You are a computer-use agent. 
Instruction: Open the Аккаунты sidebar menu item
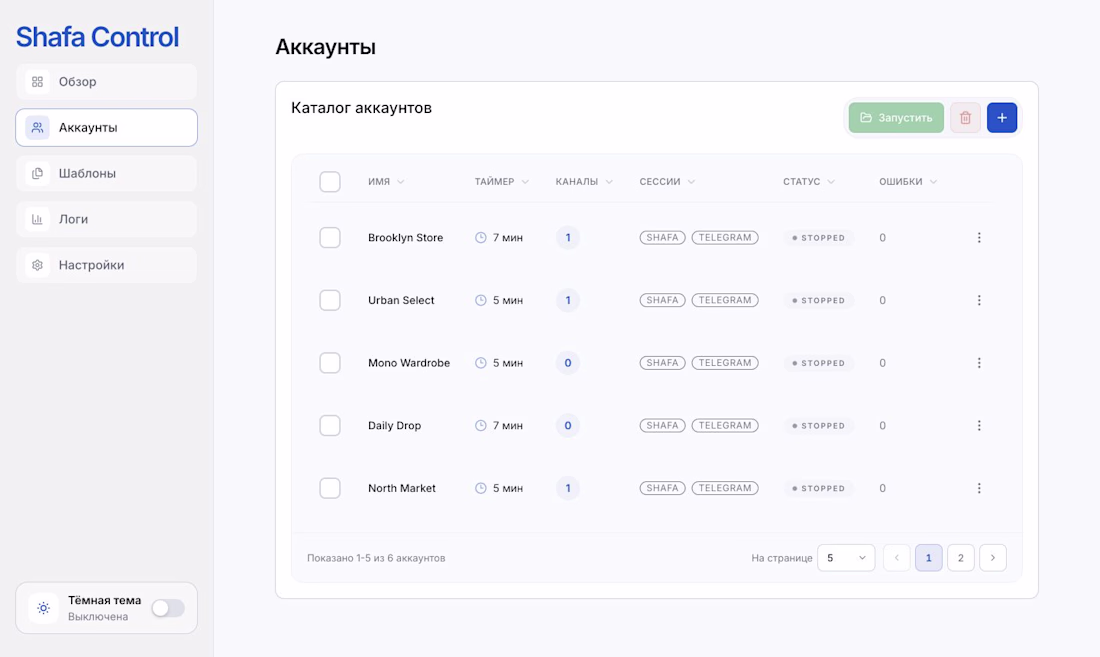point(107,128)
